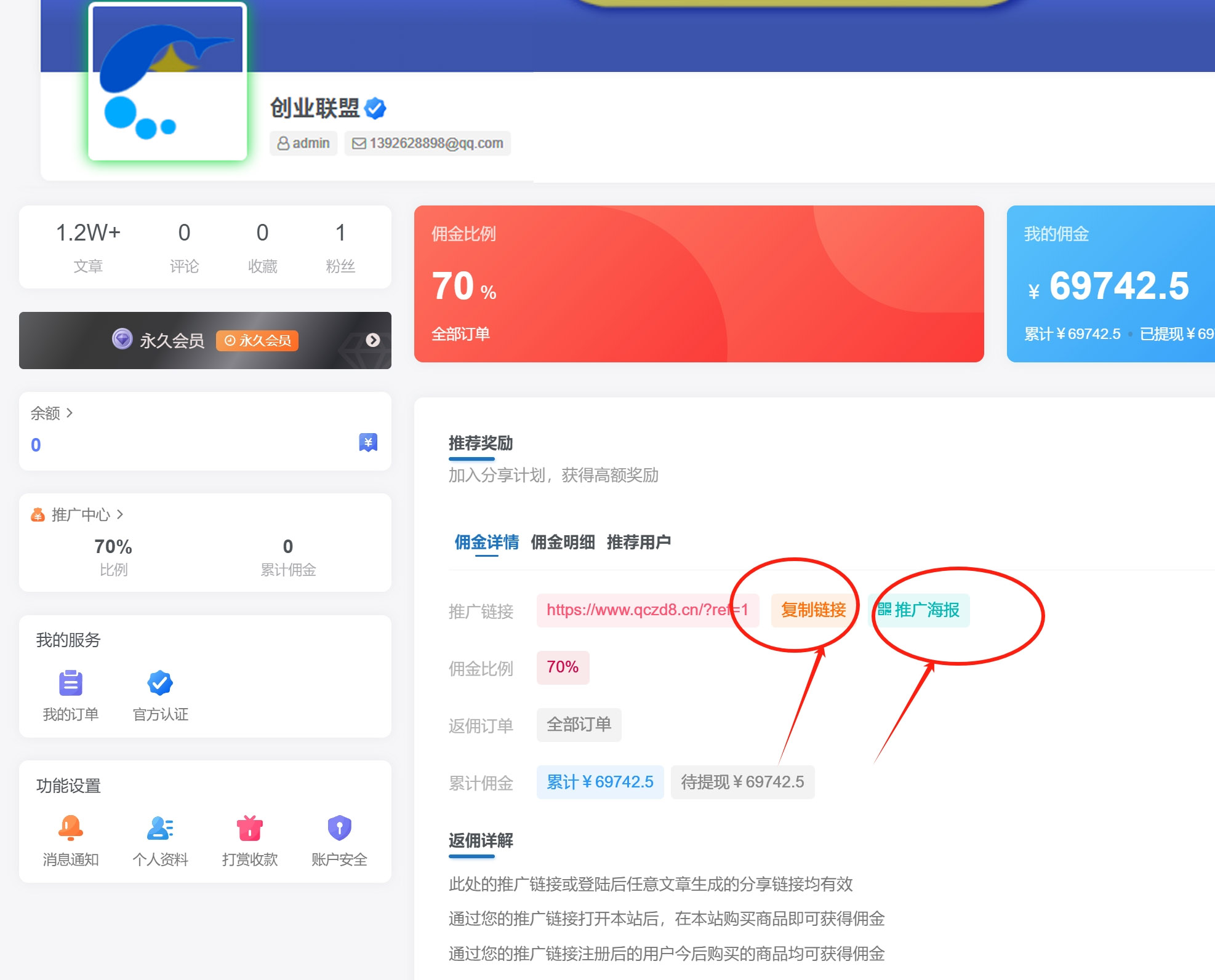The image size is (1215, 980).
Task: Select the 佣金详情 tab
Action: (486, 542)
